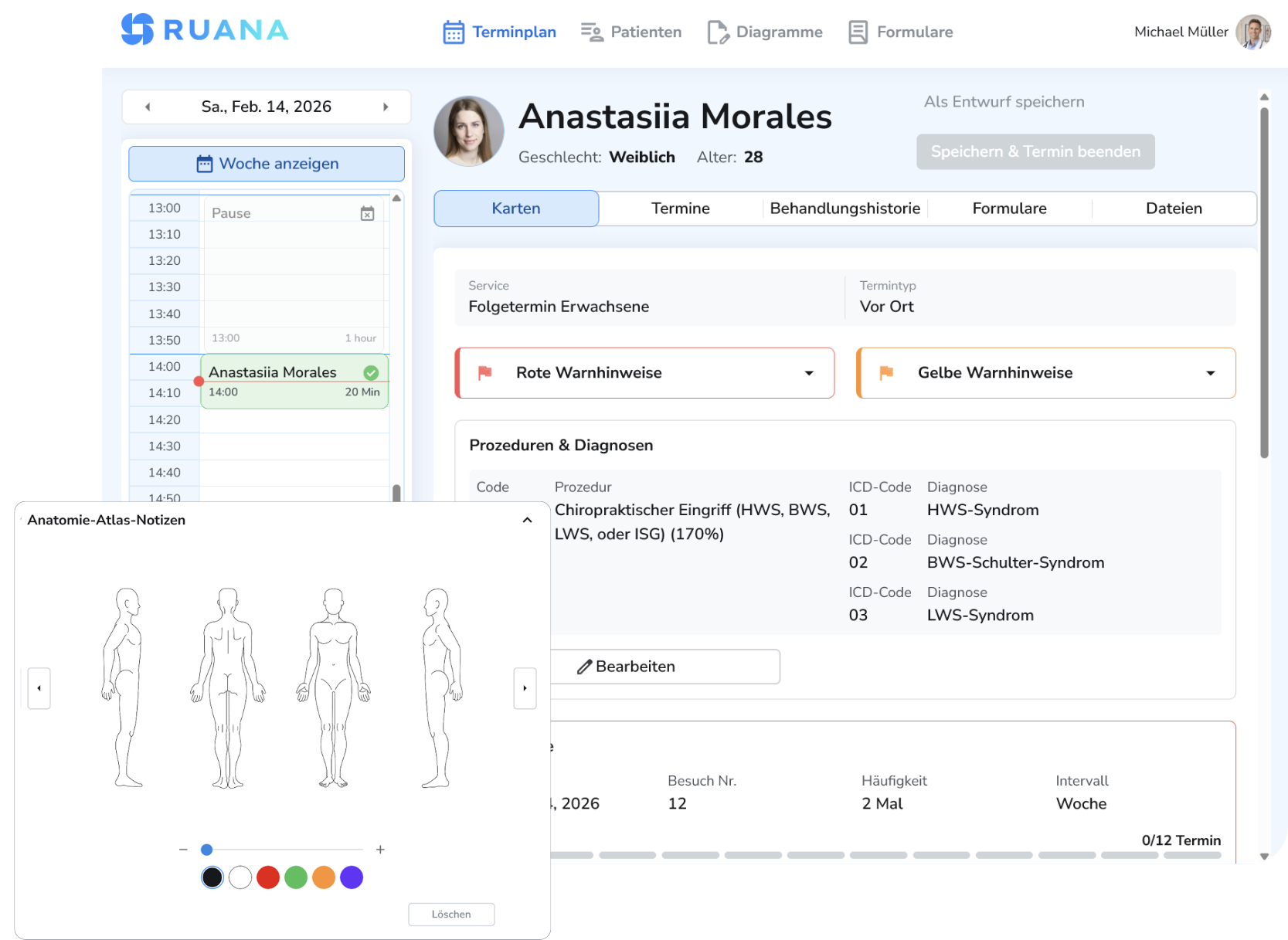
Task: Expand the Gelbe Warnhinweise dropdown
Action: (1210, 372)
